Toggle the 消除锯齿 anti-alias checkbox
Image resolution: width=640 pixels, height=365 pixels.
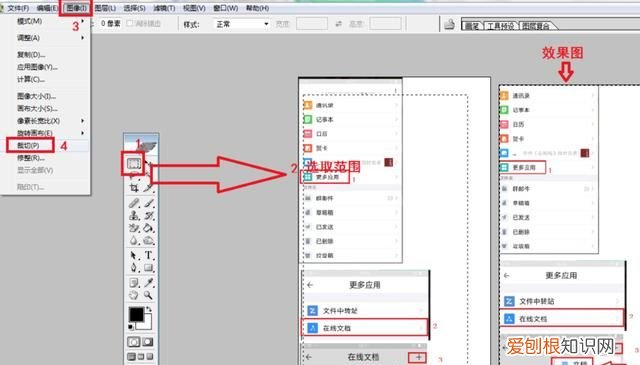coord(130,24)
